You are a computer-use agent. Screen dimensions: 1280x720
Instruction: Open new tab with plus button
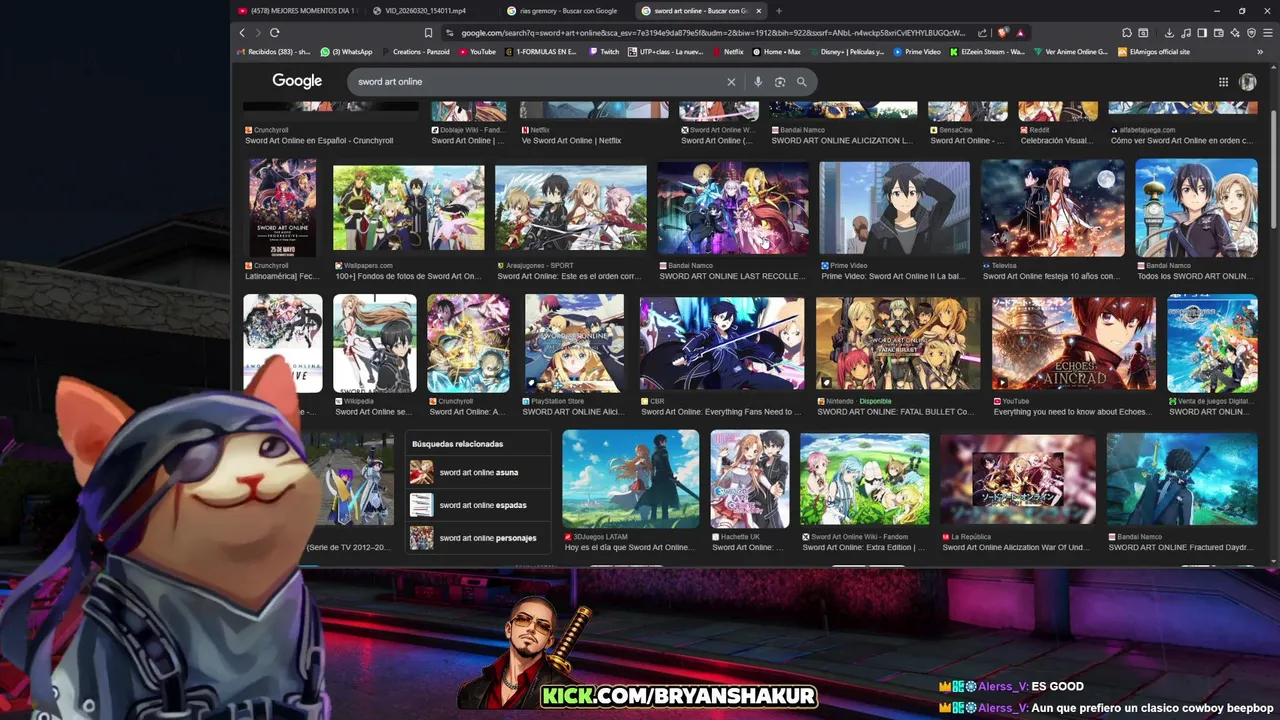779,11
